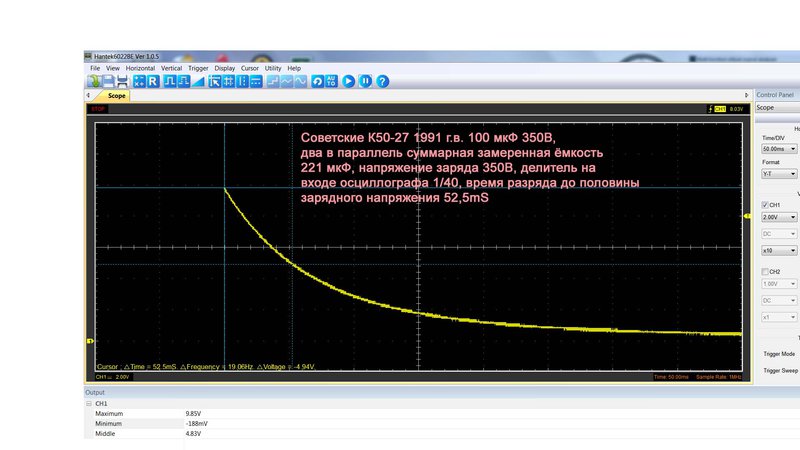Open the CH2 1.00V volts dropdown
The image size is (800, 450).
779,284
